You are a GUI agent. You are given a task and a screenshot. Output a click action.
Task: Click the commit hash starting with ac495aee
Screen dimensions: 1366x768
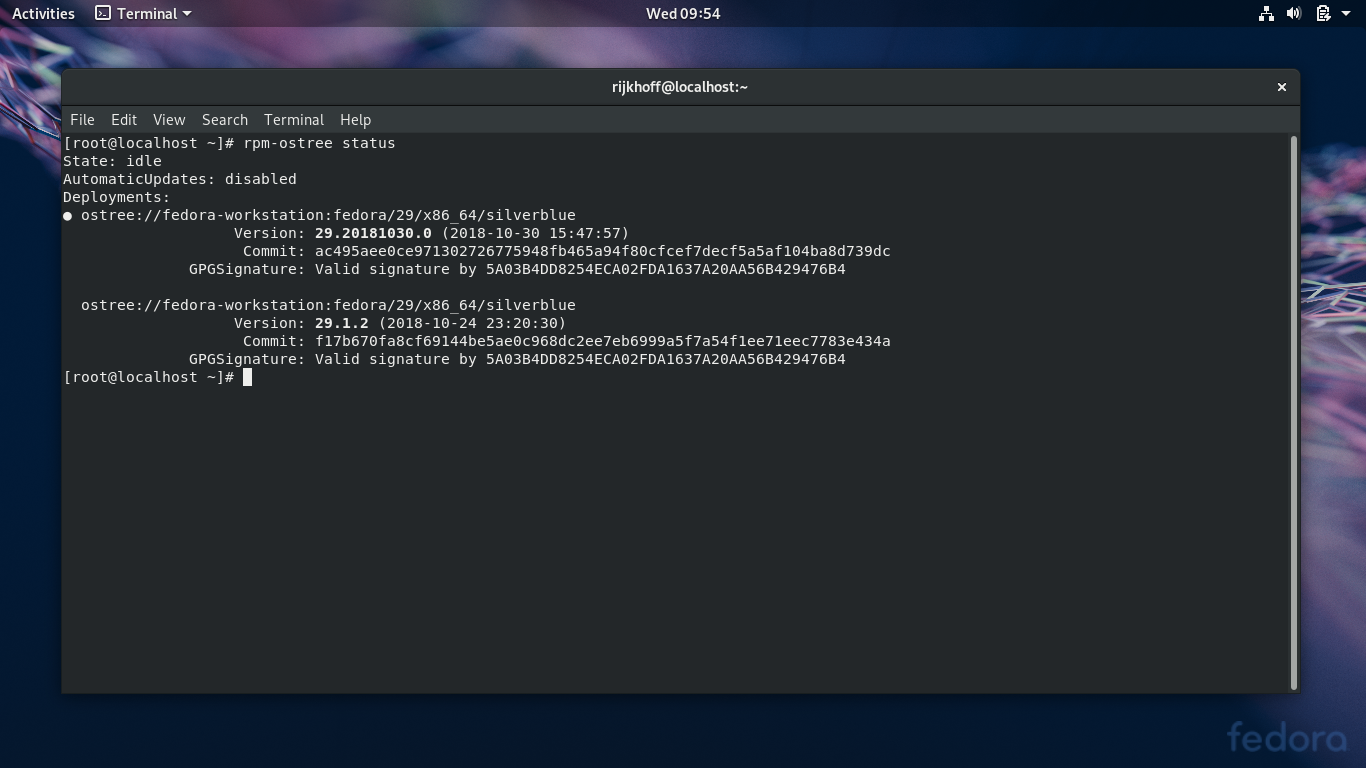coord(603,251)
